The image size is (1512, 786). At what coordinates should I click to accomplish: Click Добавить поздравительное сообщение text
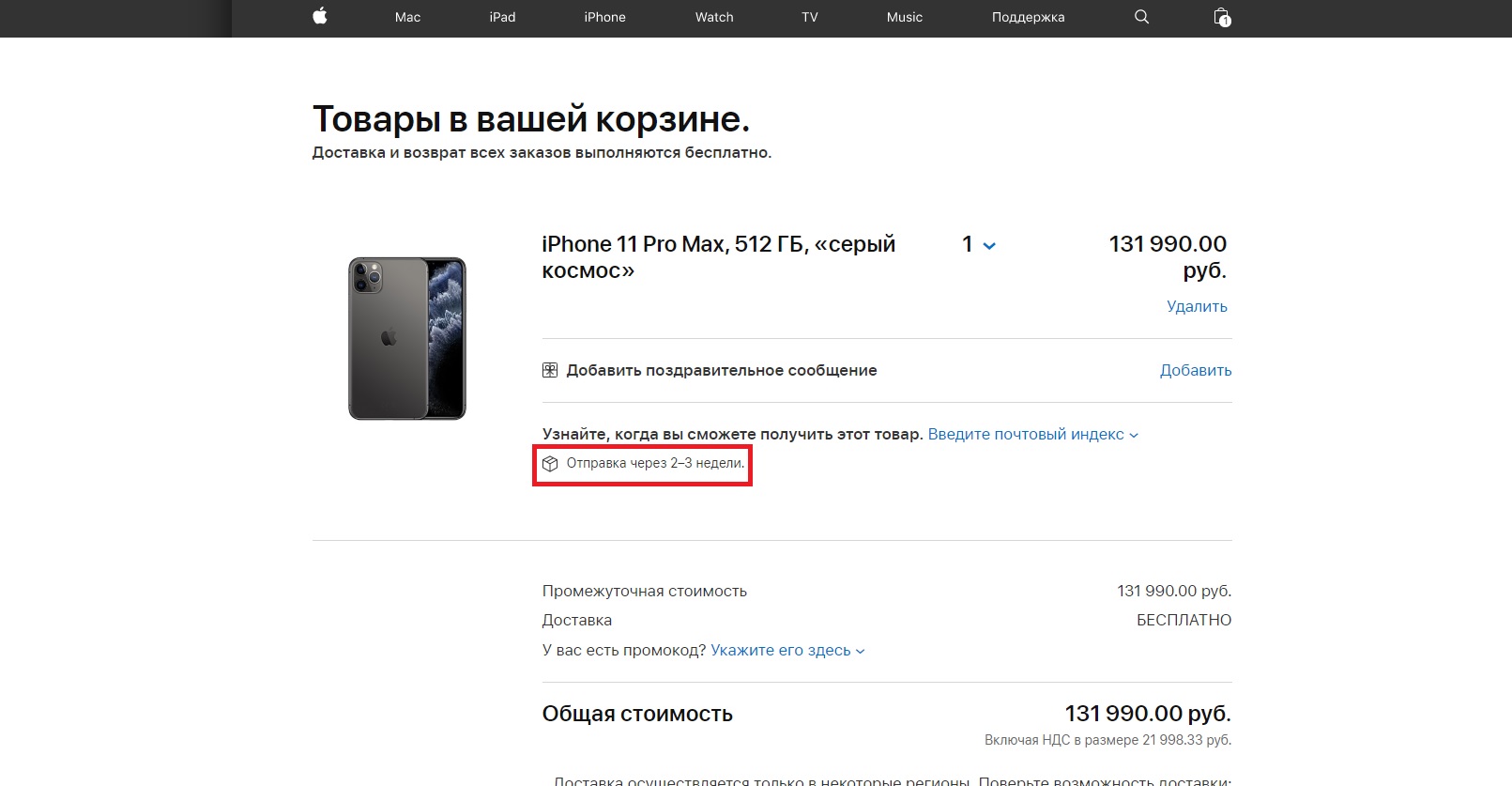point(722,370)
